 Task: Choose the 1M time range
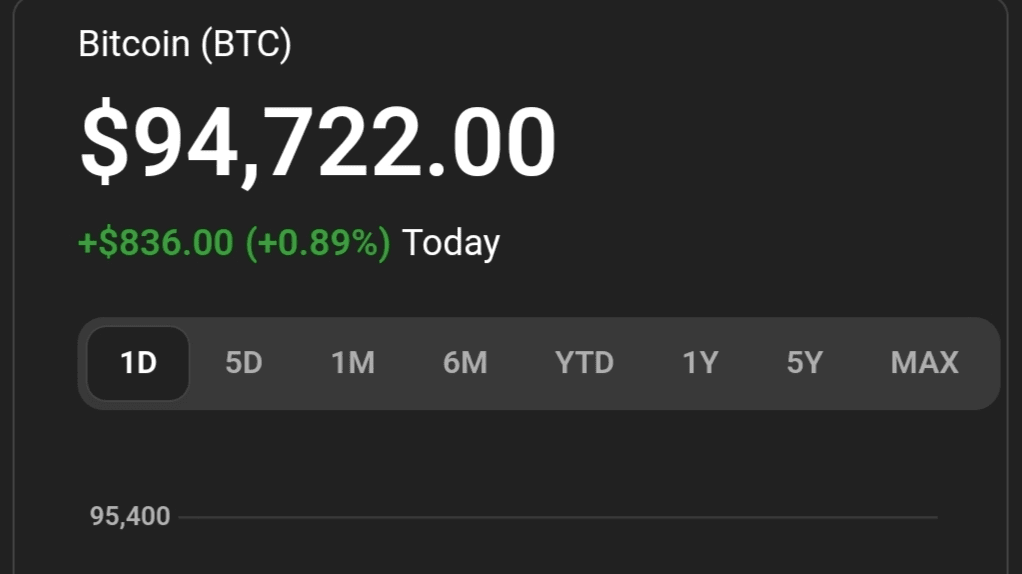[x=353, y=363]
